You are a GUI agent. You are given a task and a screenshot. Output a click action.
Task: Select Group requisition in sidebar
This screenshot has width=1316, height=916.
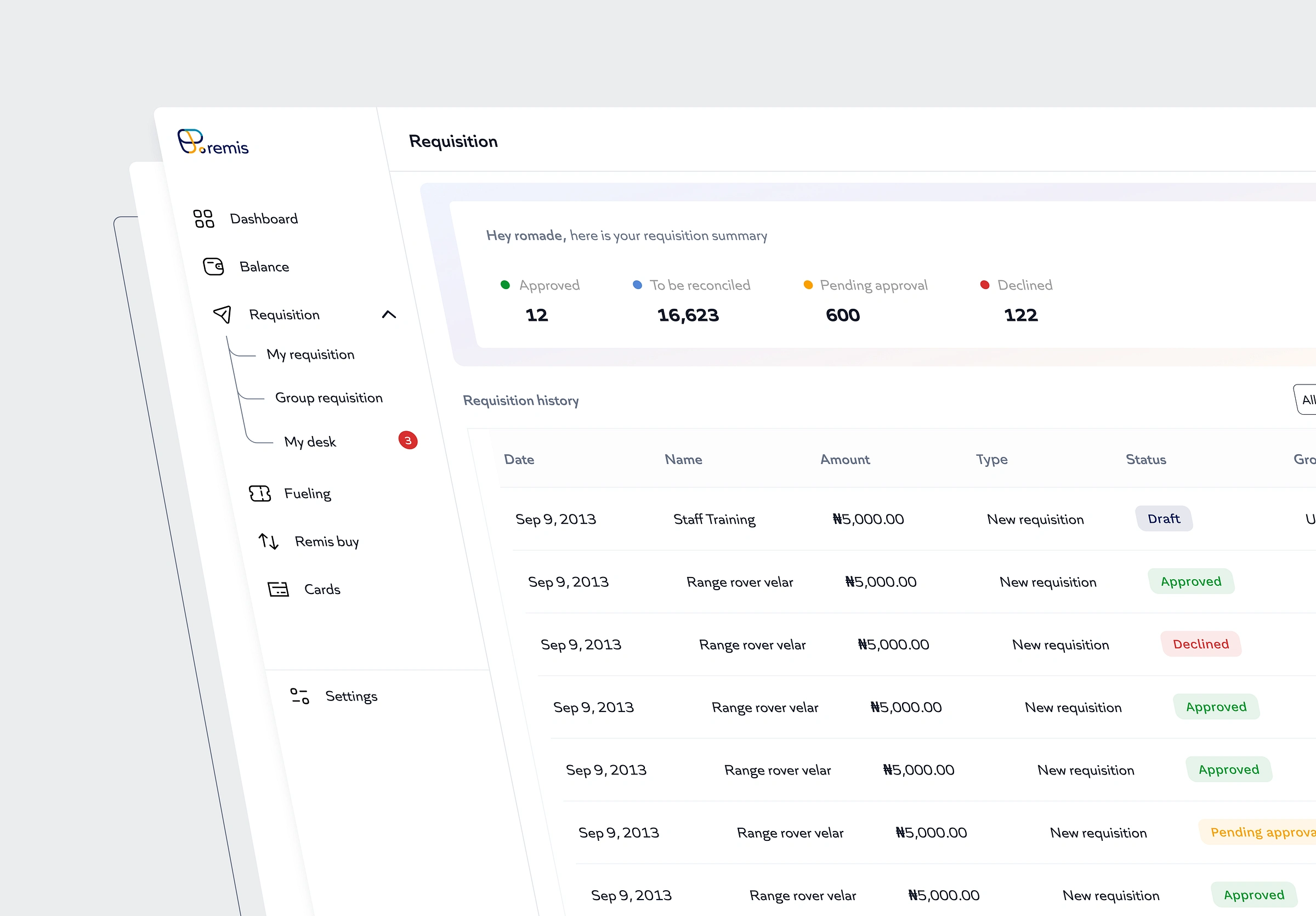point(328,398)
